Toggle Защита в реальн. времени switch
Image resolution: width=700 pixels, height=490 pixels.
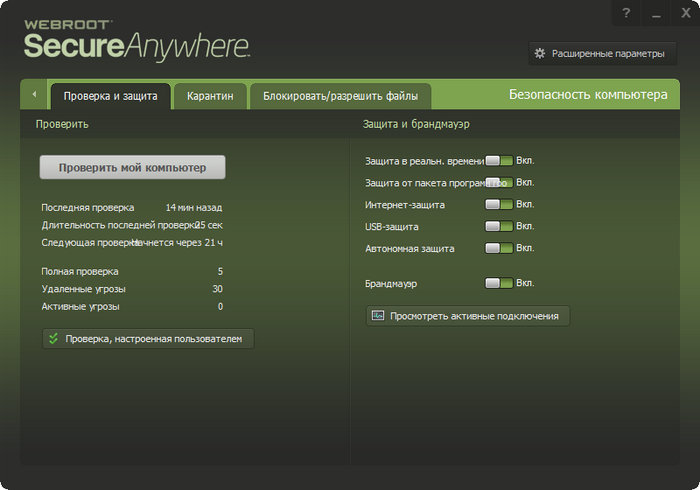pyautogui.click(x=499, y=161)
